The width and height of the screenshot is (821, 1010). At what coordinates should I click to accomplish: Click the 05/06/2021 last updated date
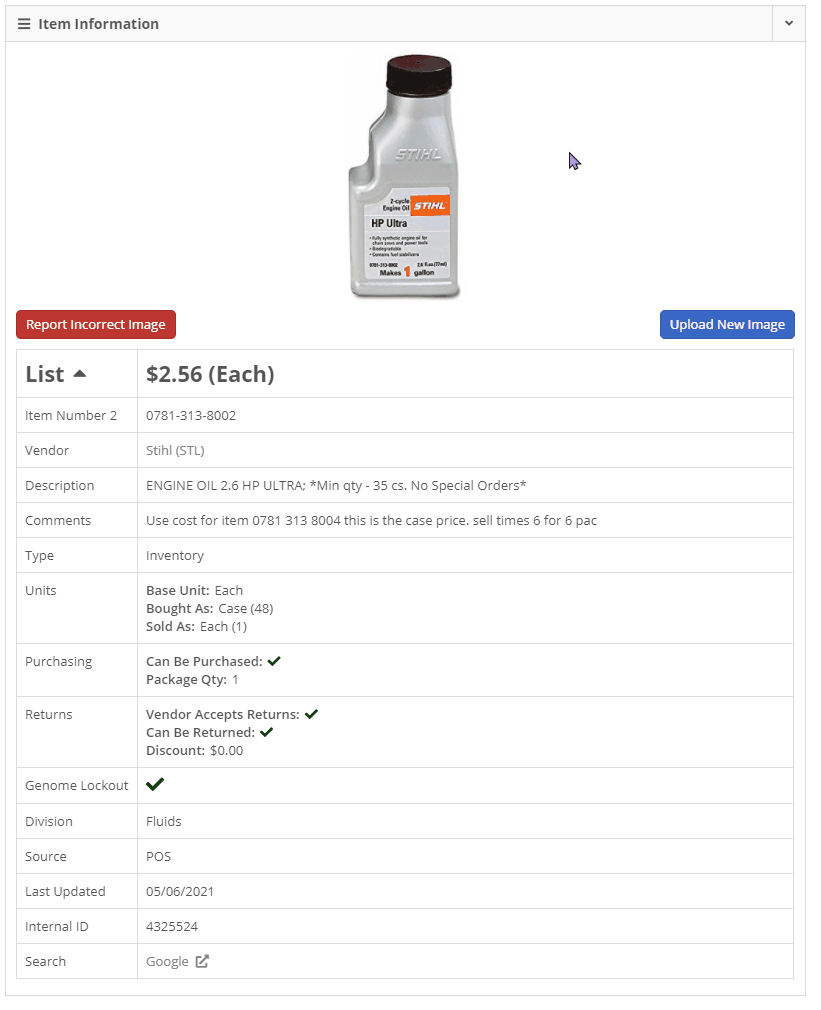tap(180, 891)
